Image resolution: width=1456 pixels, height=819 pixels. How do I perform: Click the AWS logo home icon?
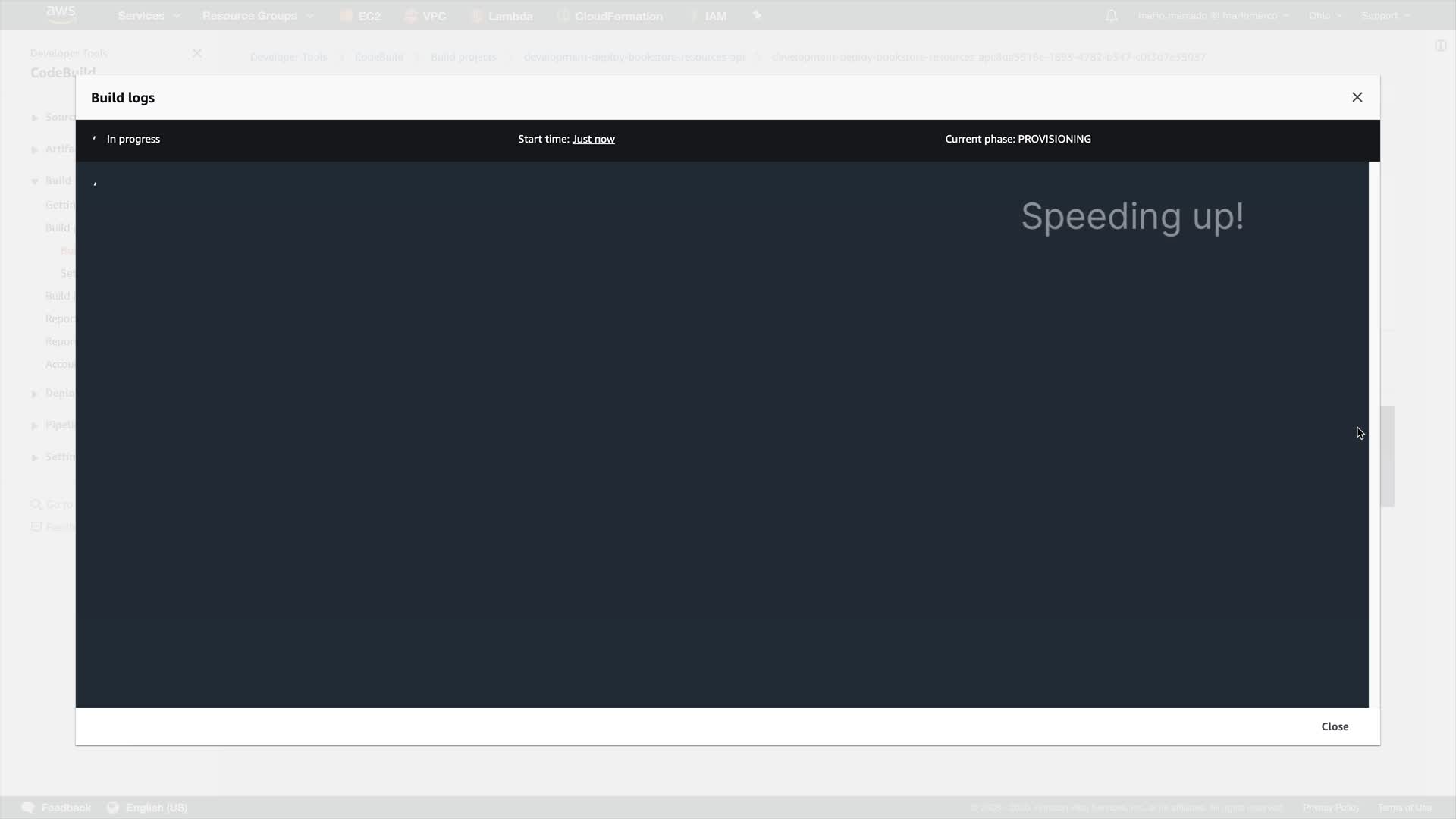(61, 14)
